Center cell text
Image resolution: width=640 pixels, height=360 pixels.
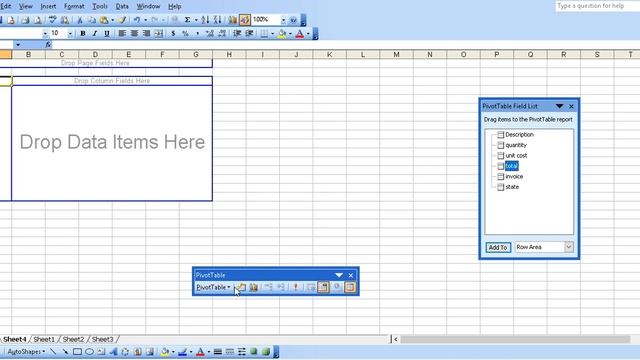click(x=134, y=33)
